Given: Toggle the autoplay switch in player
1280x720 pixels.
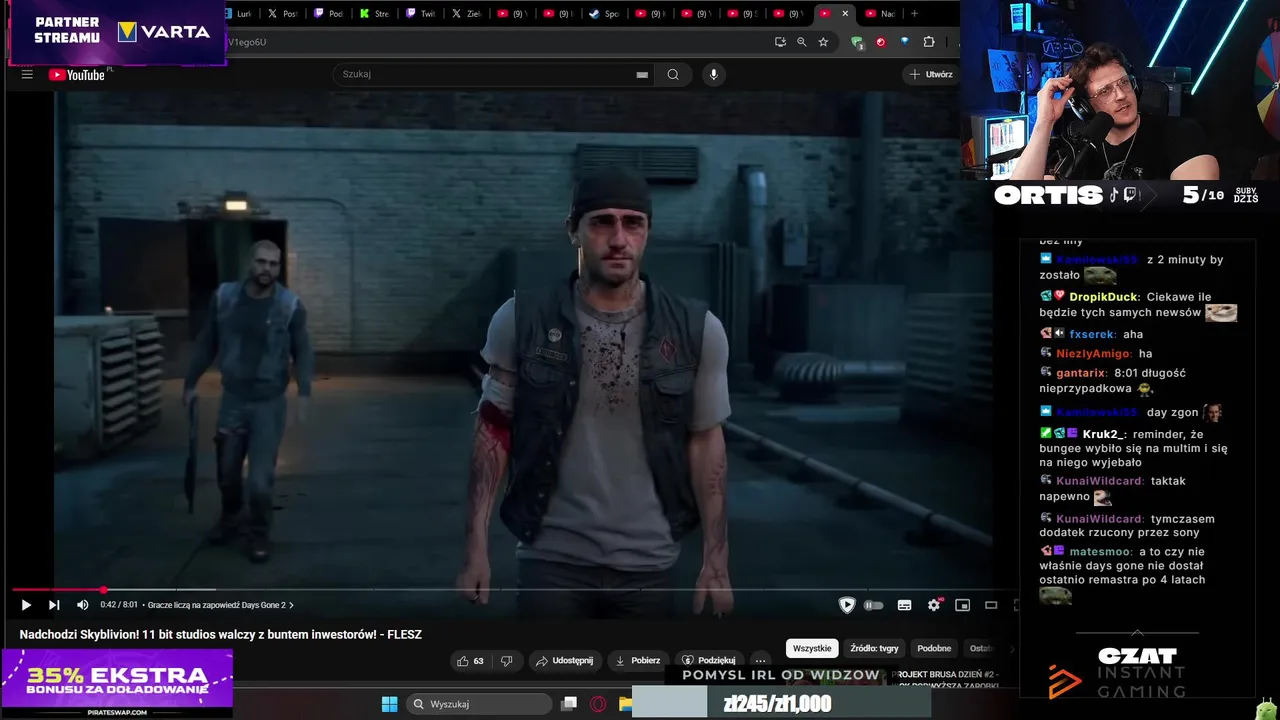Looking at the screenshot, I should [x=874, y=605].
